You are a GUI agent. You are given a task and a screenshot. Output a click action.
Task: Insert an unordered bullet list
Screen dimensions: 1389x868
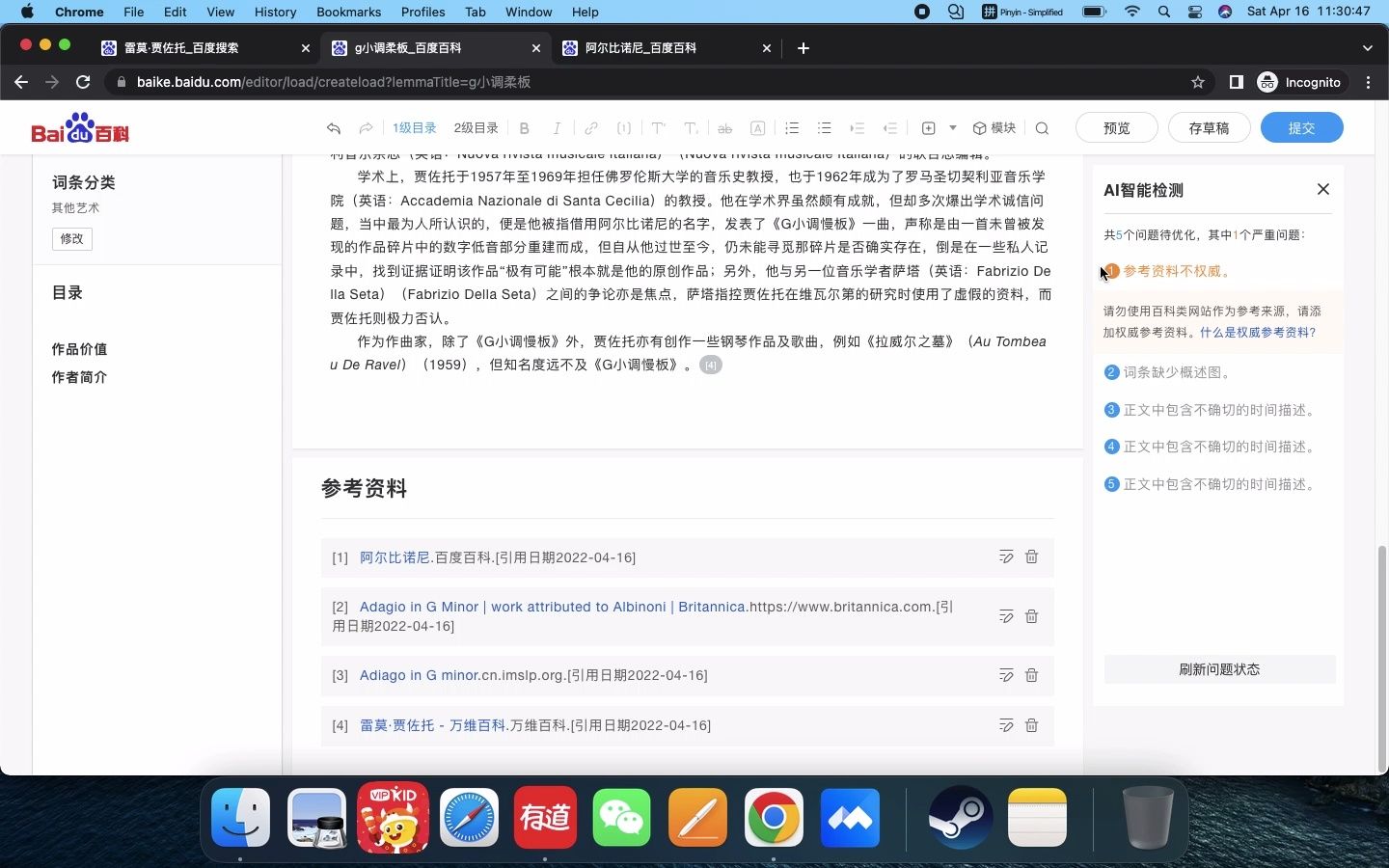(x=825, y=128)
